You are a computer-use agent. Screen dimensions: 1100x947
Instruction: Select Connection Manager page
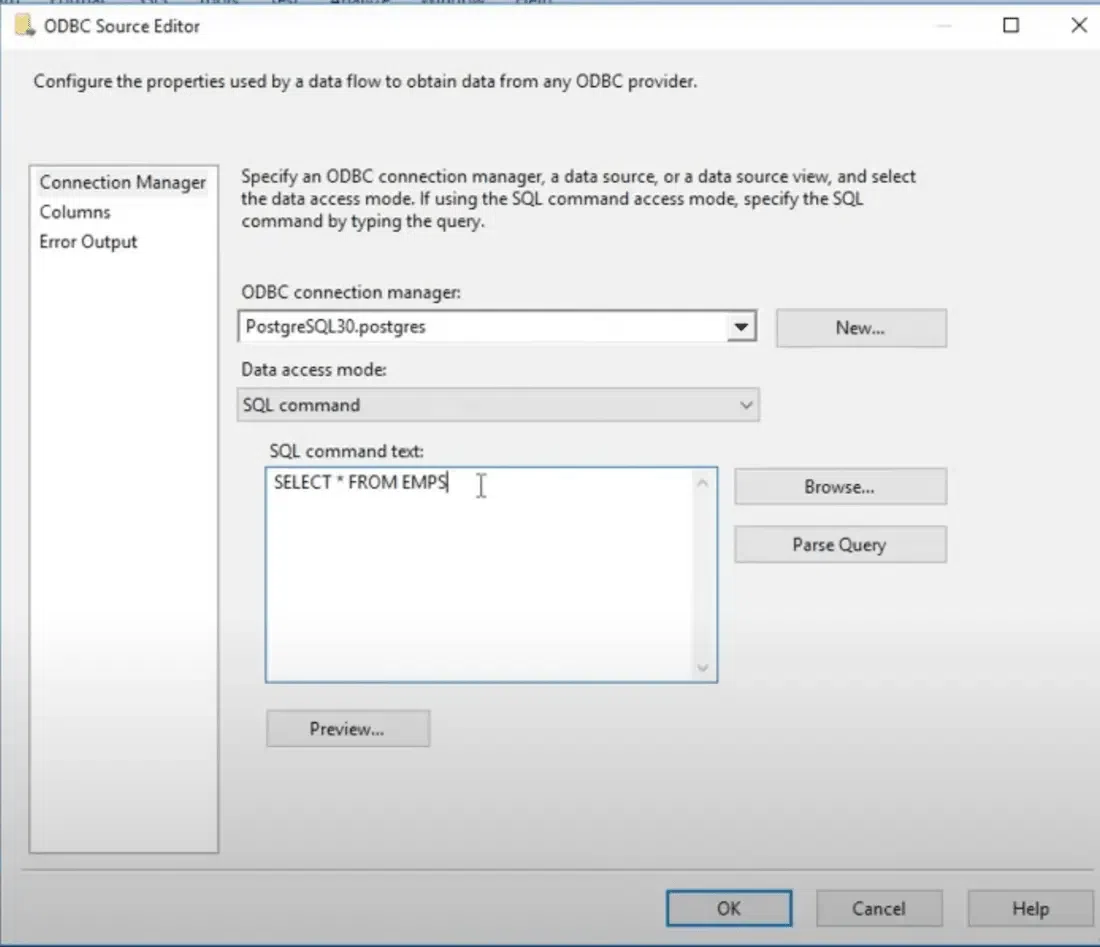[123, 182]
